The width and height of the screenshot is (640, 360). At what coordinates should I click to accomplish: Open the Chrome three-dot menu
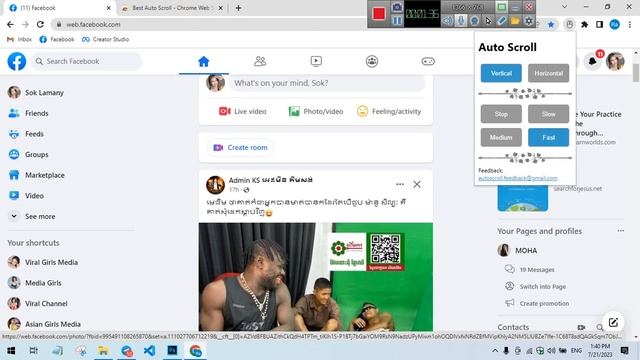630,24
